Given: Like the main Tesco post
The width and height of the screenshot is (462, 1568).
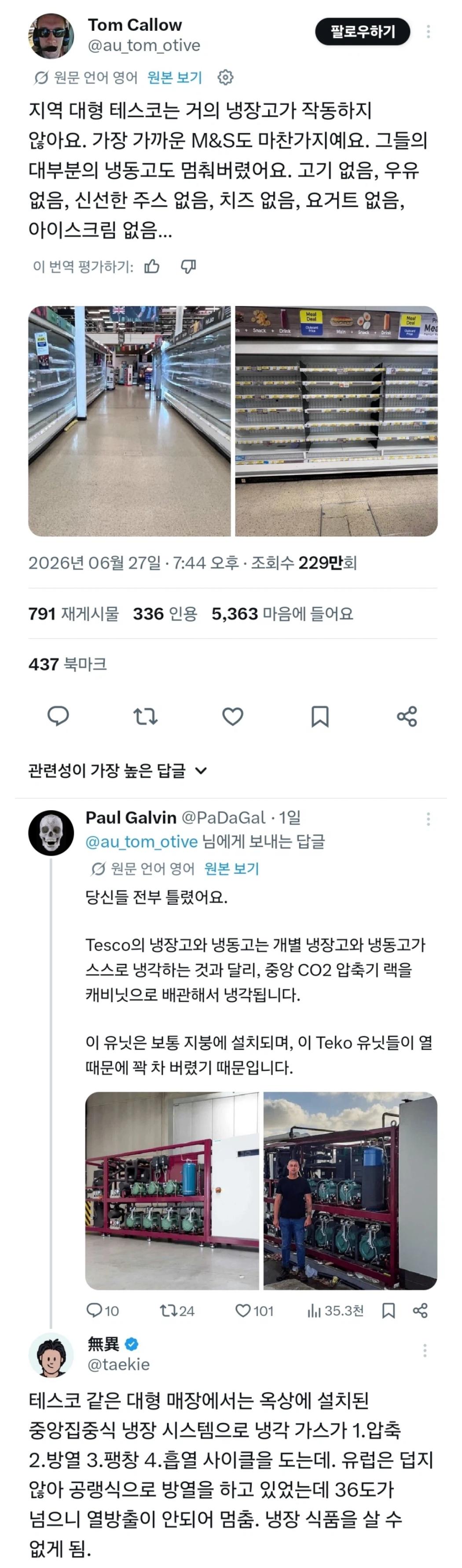Looking at the screenshot, I should (x=233, y=716).
